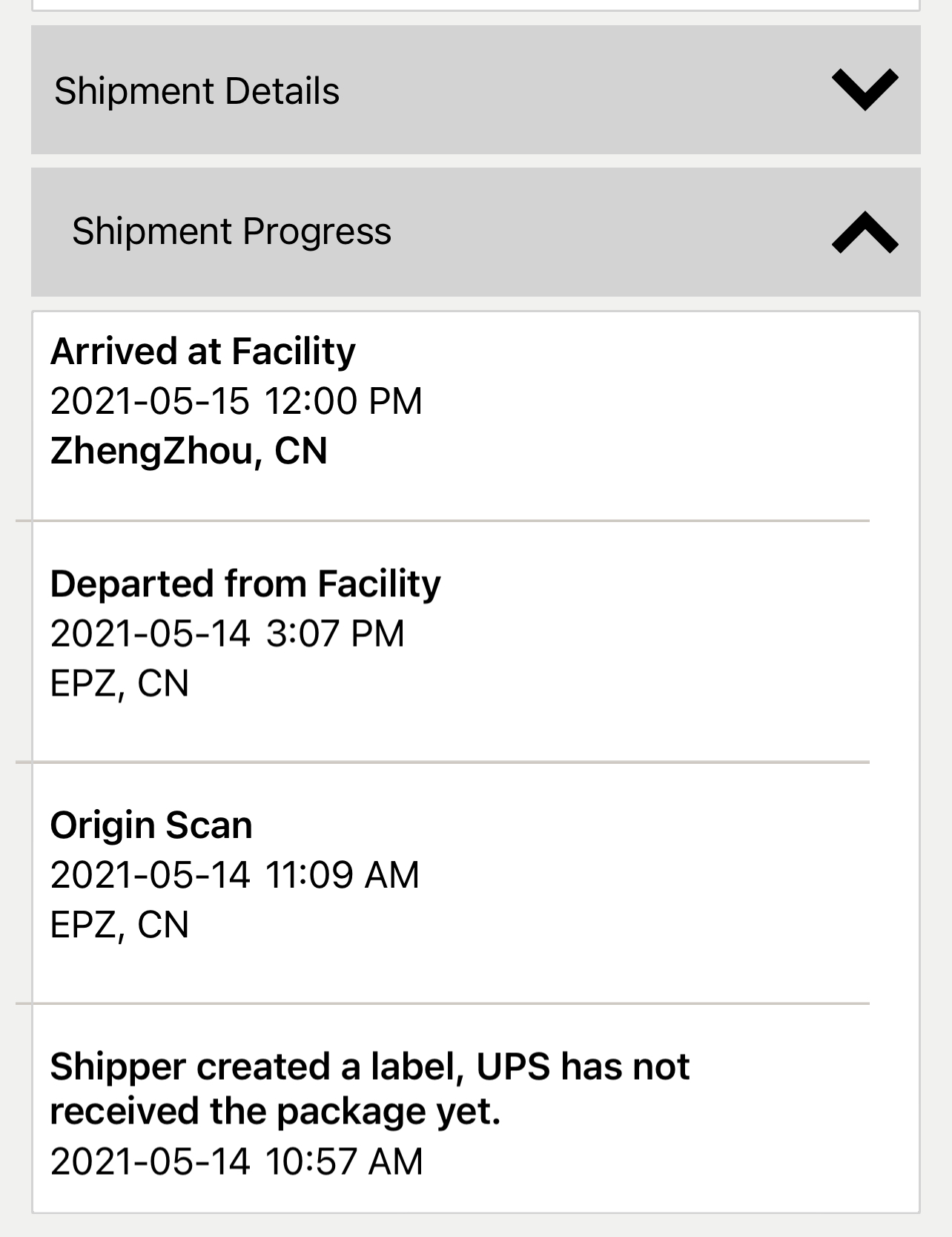The height and width of the screenshot is (1237, 952).
Task: Collapse Shipment Progress using the up chevron
Action: 865,232
